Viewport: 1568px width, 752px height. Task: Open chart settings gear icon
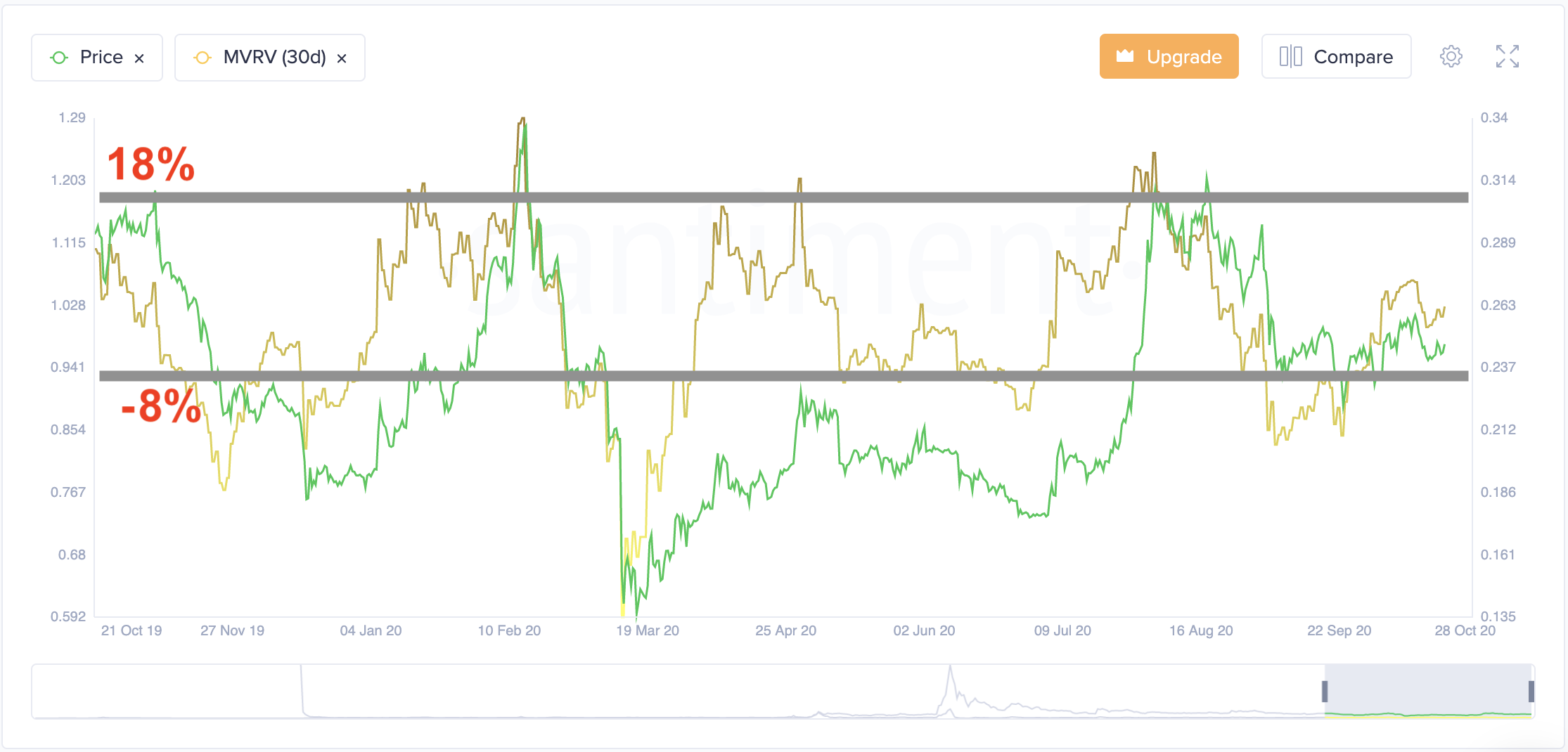point(1451,56)
